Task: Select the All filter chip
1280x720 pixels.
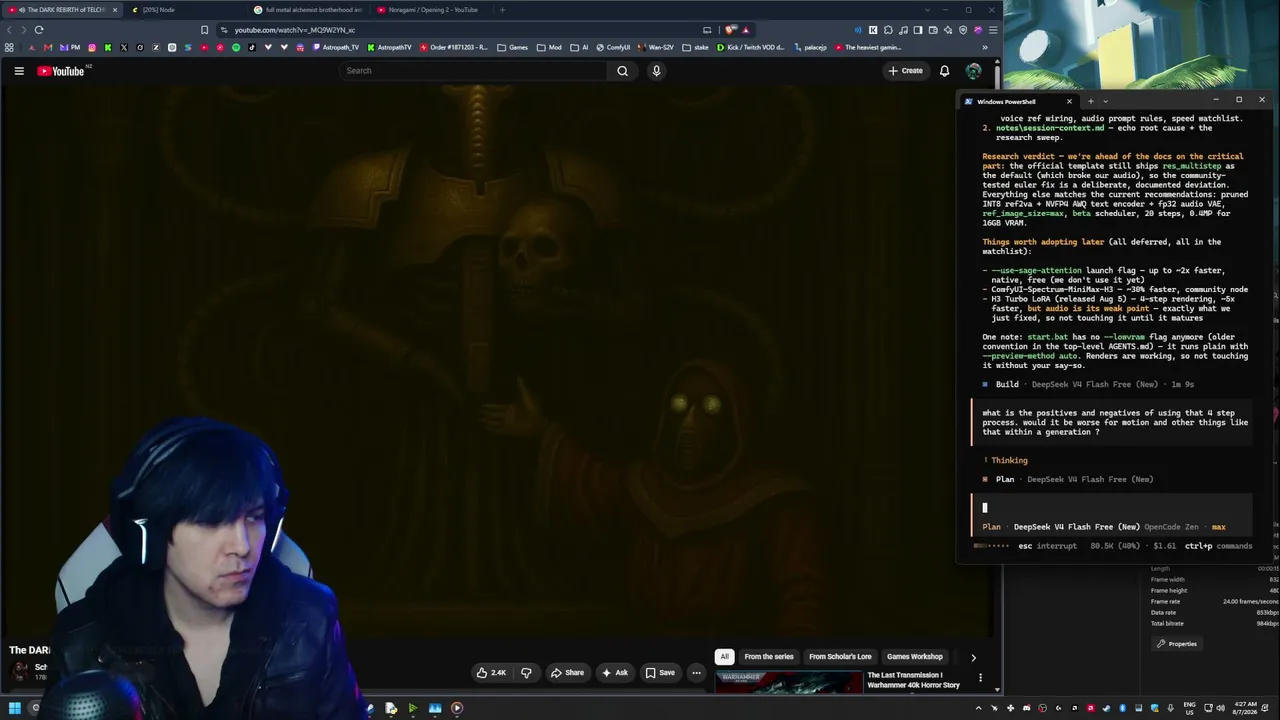Action: 724,657
